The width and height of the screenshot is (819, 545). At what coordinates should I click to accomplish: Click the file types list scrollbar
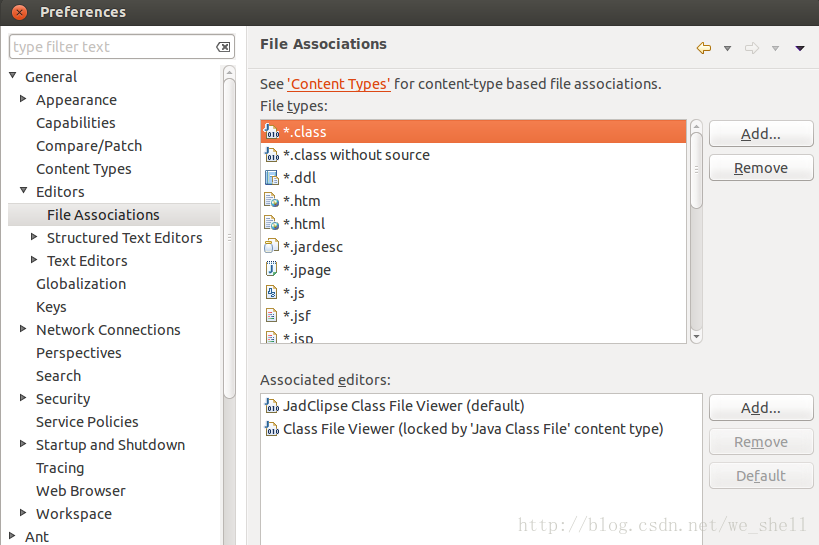[x=696, y=231]
